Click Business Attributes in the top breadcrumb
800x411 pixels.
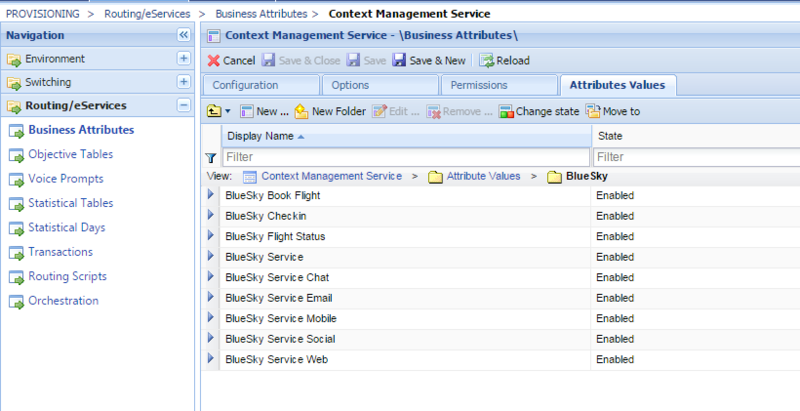[261, 14]
